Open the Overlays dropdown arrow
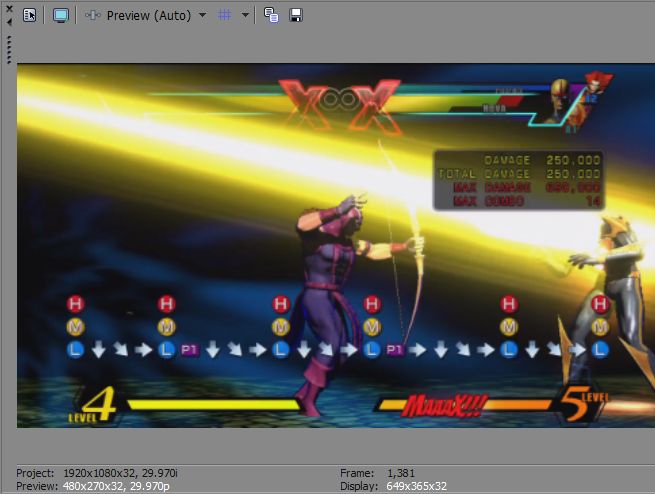 click(245, 15)
